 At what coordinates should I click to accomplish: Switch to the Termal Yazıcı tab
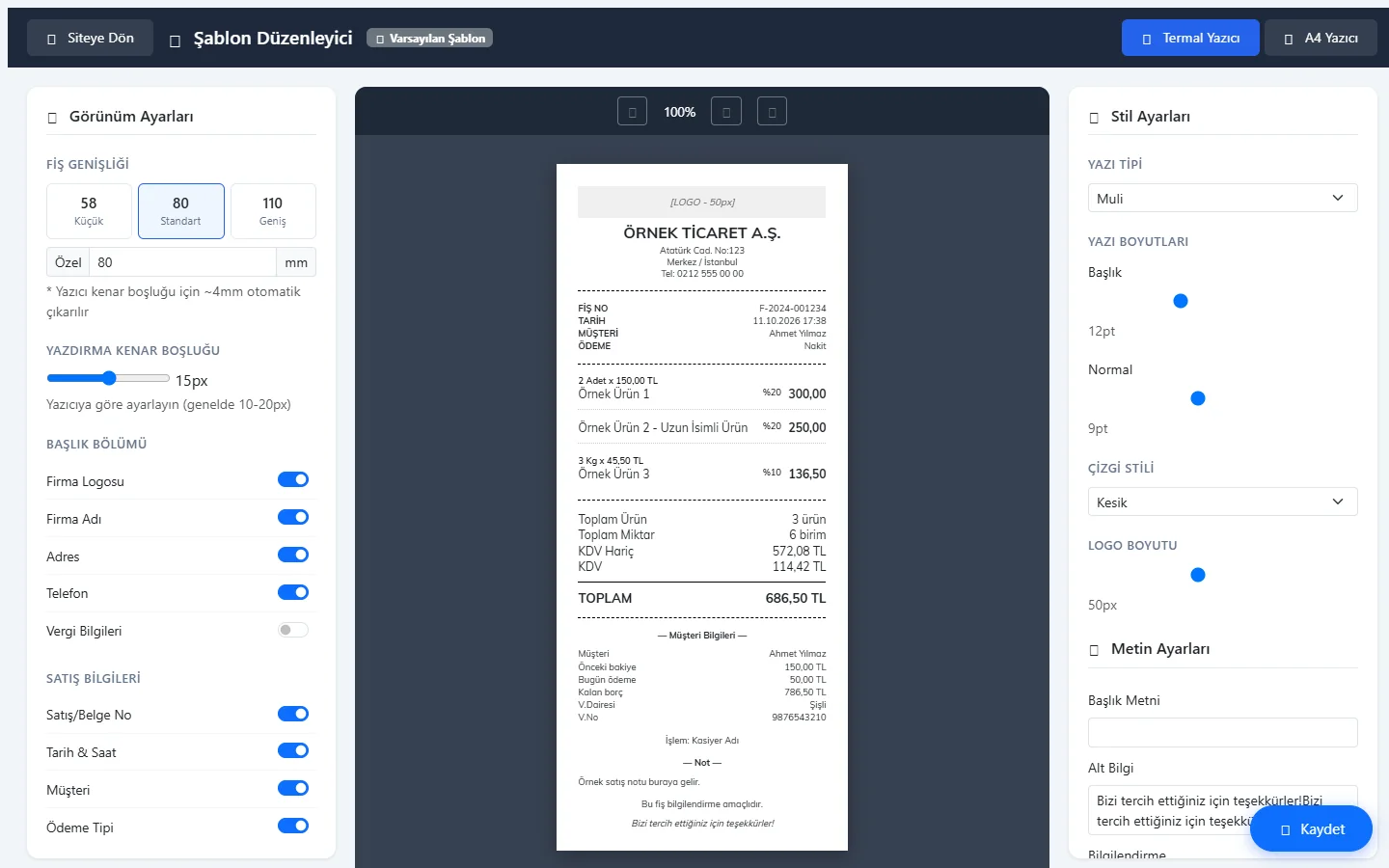tap(1190, 38)
